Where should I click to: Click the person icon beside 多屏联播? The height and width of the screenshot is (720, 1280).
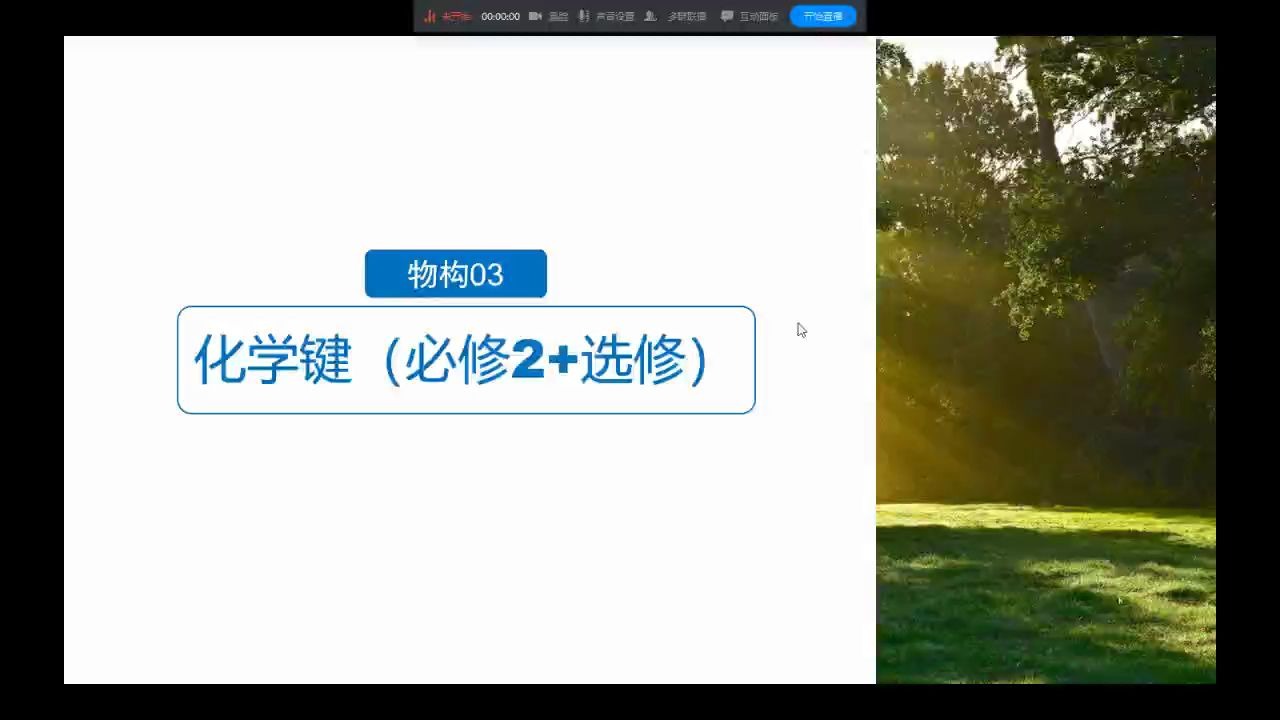(x=649, y=15)
